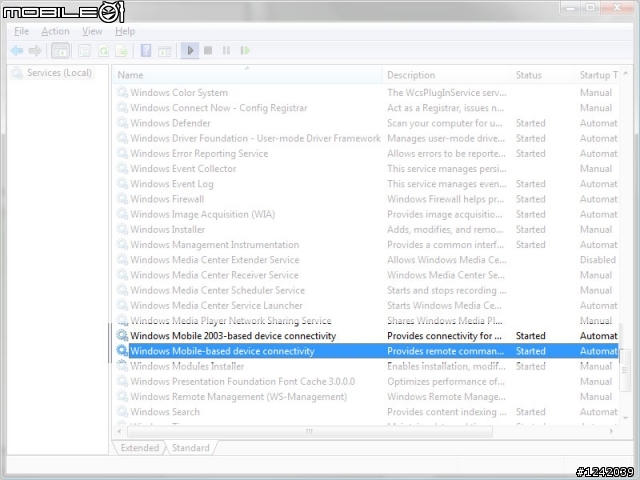Select Windows Presentation Foundation Font Cache 3.0.0.0
Viewport: 640px width, 480px height.
click(242, 381)
